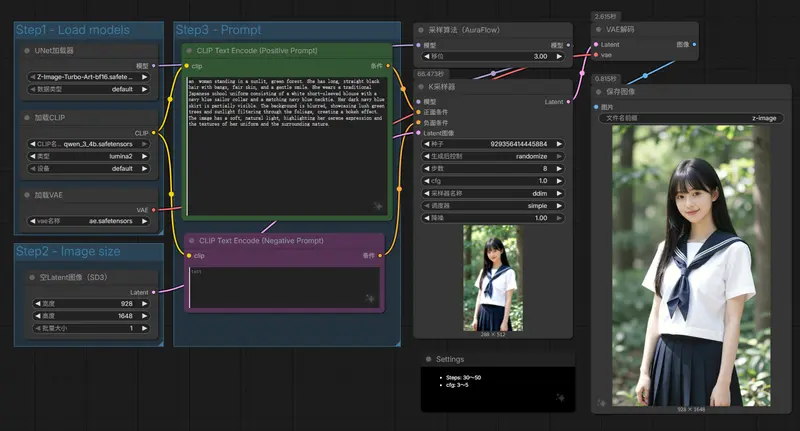Toggle collapse on Positive Prompt node
Screen dimensions: 800x431
[192, 50]
